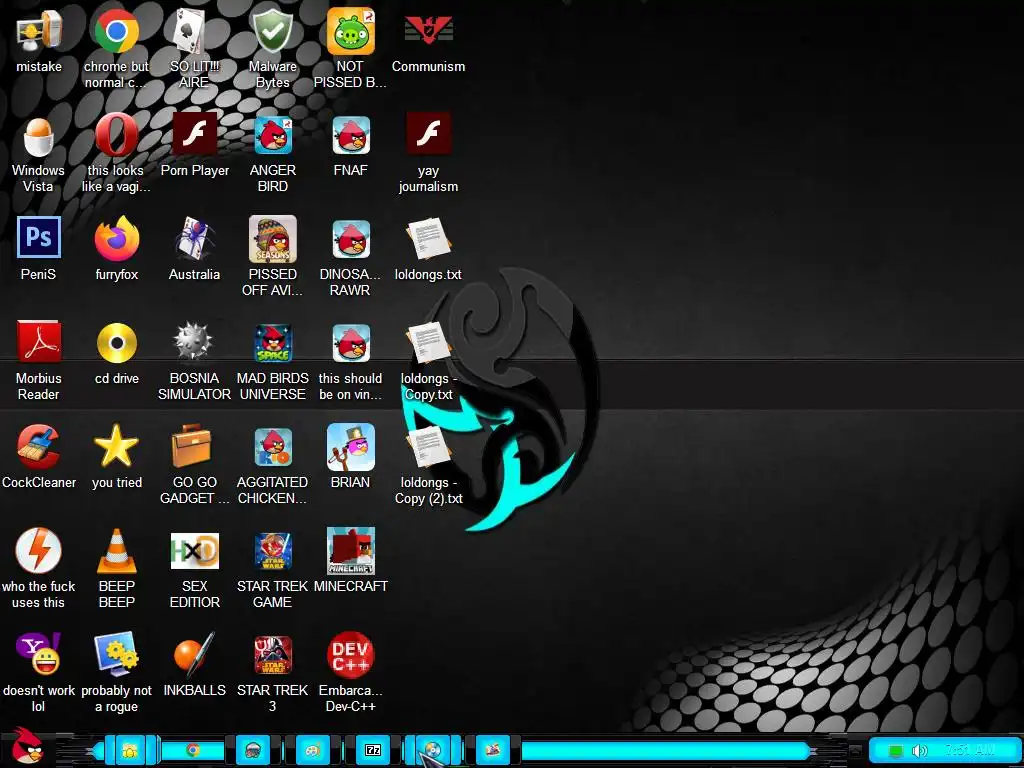1024x768 pixels.
Task: Open the Adobe icon 'Morbius Reader'
Action: [x=39, y=342]
